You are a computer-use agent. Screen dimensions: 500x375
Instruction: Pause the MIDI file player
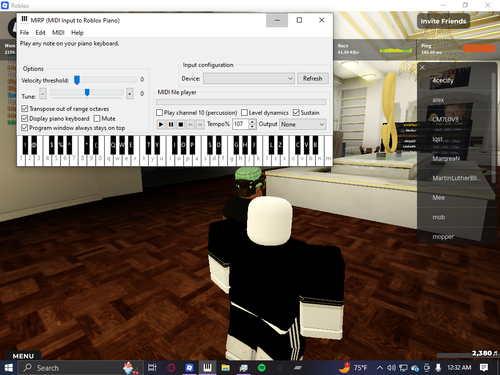[x=171, y=124]
